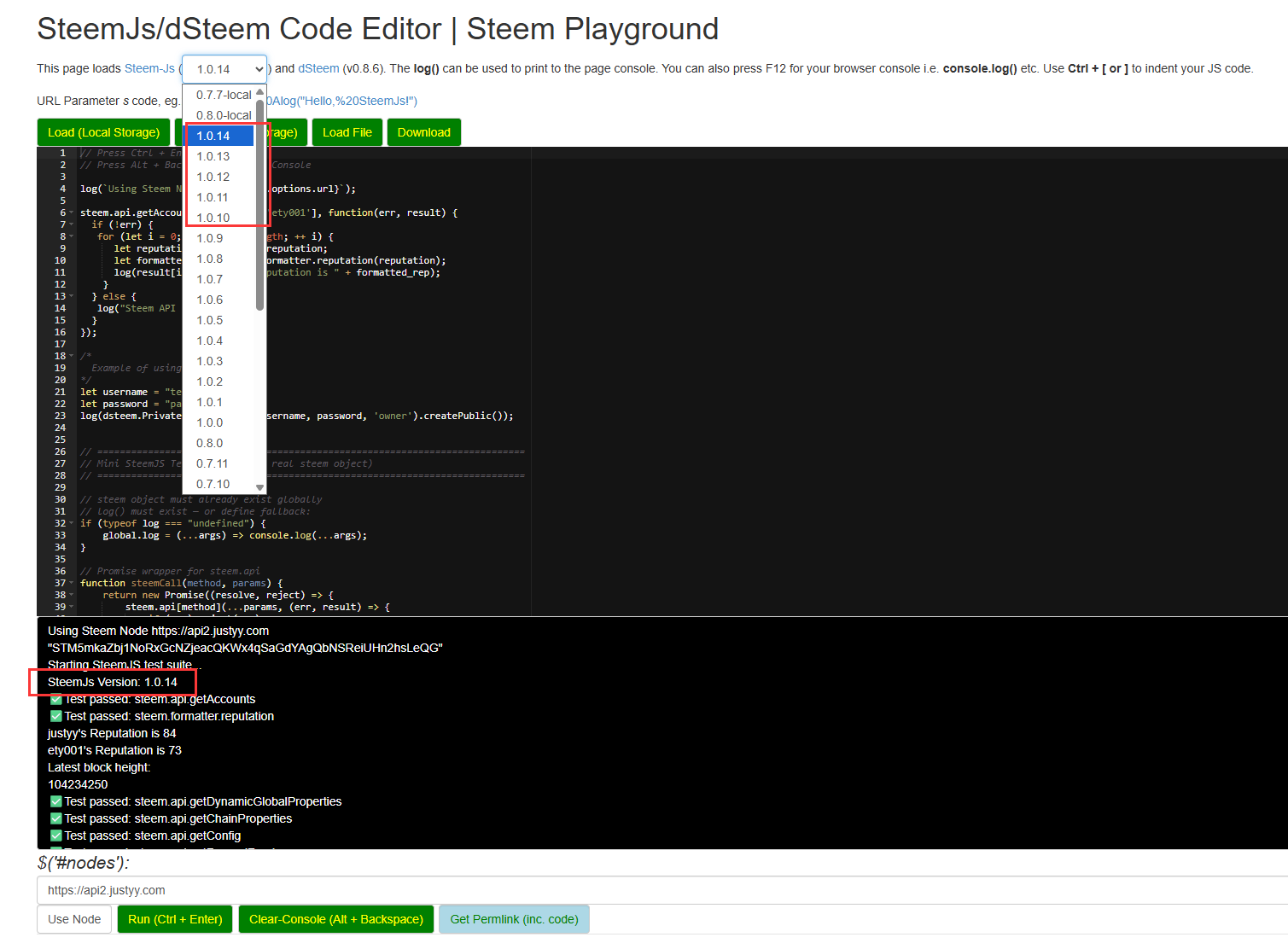Click the check mark beside steem.api.getAccounts test
Image resolution: width=1288 pixels, height=949 pixels.
point(55,699)
